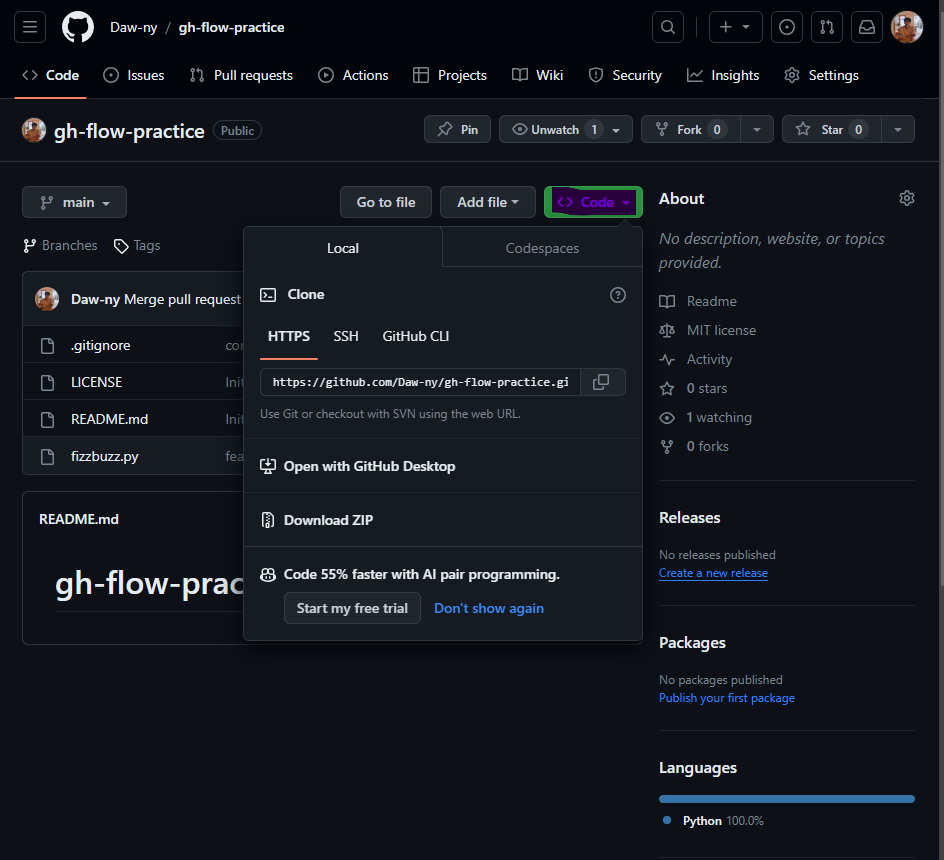Open the search magnifier in header

point(668,27)
